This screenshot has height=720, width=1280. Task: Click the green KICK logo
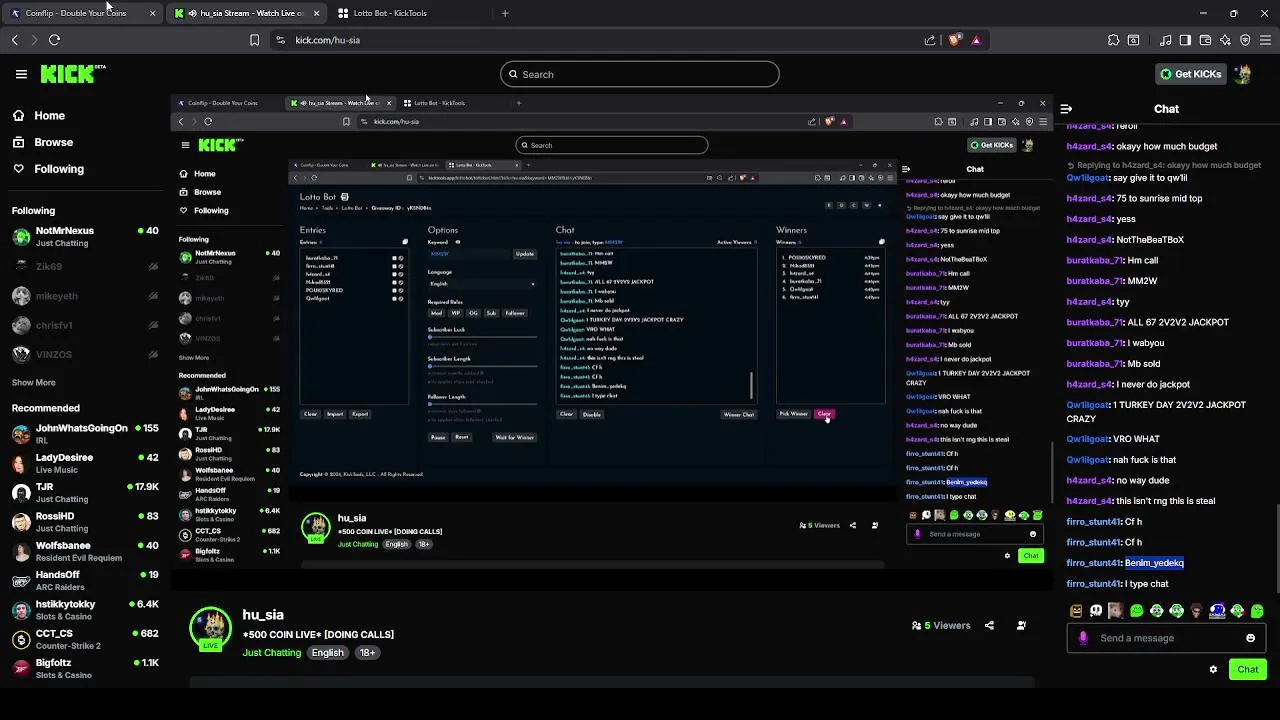[x=73, y=74]
